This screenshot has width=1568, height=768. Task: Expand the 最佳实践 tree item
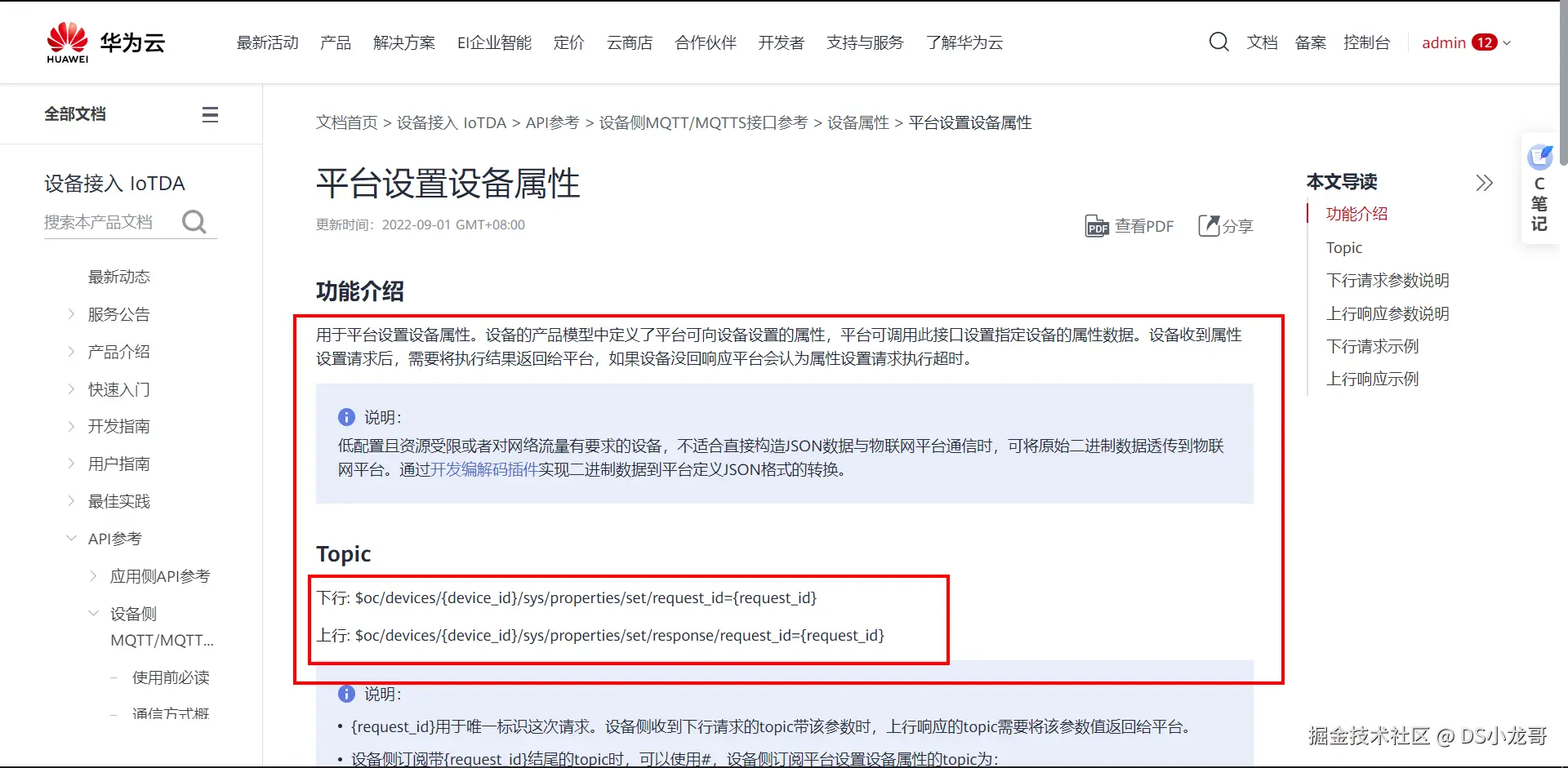tap(71, 501)
